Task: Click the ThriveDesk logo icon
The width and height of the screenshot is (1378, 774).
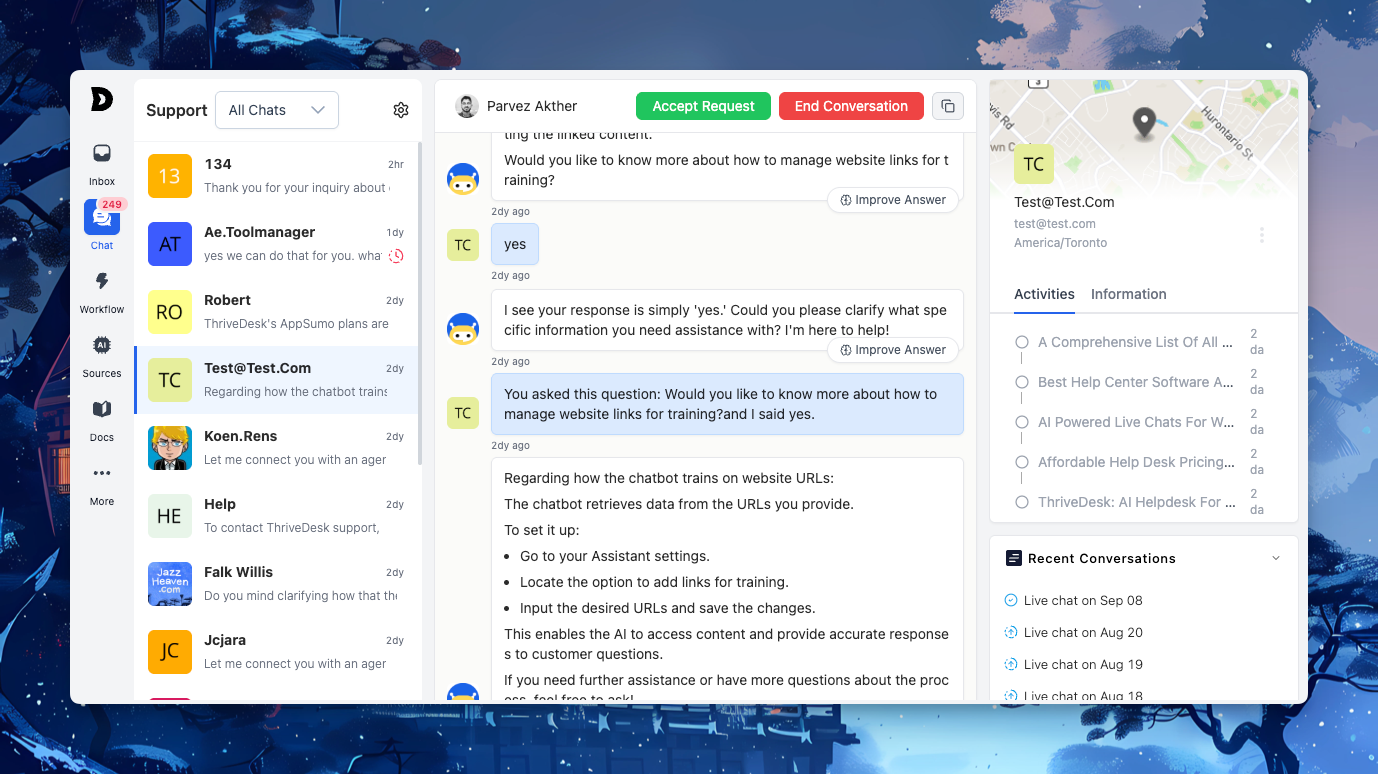Action: 101,99
